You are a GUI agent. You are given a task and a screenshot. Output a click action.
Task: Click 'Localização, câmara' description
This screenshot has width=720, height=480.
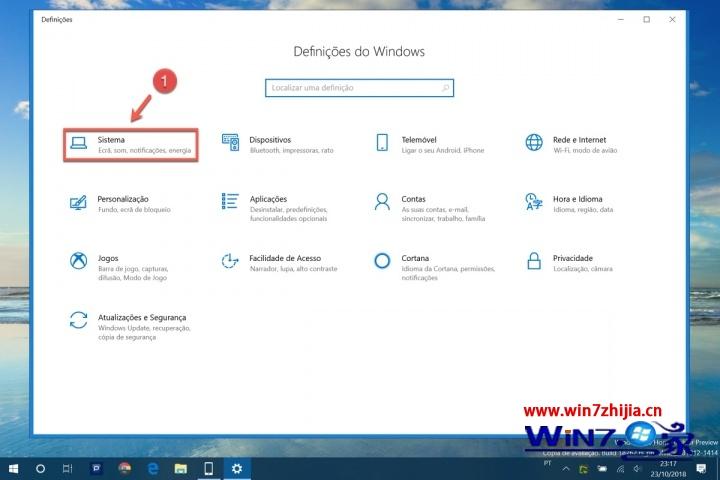[x=583, y=269]
